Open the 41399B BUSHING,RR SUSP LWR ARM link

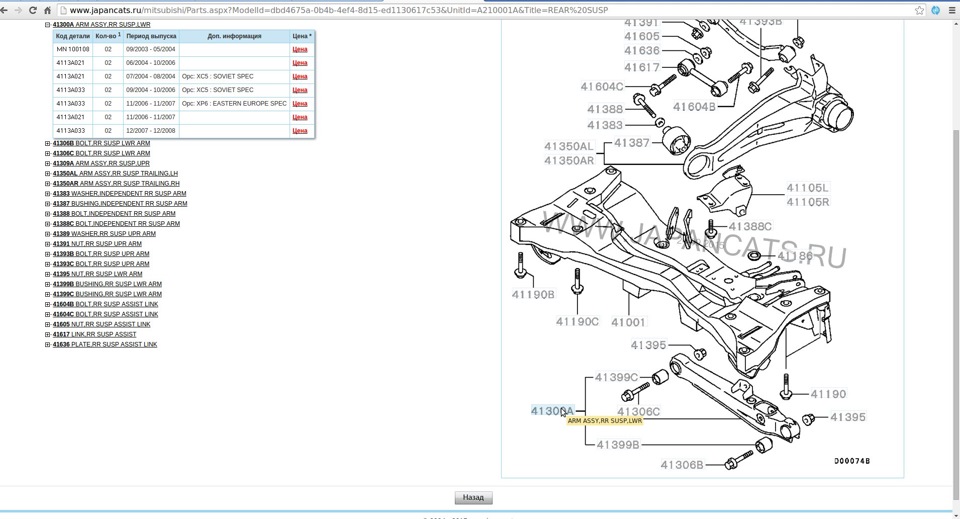tap(107, 284)
